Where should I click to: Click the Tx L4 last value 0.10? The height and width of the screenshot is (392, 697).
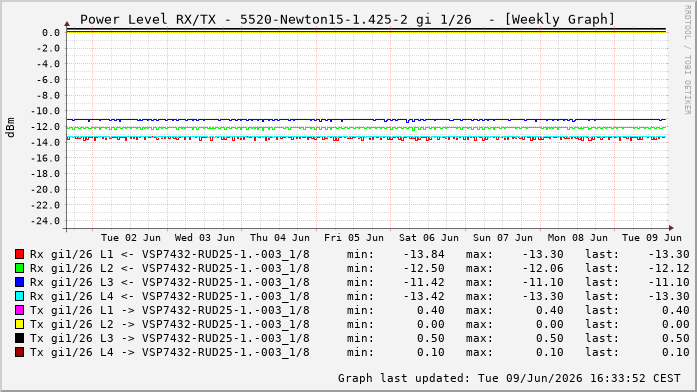pos(676,352)
